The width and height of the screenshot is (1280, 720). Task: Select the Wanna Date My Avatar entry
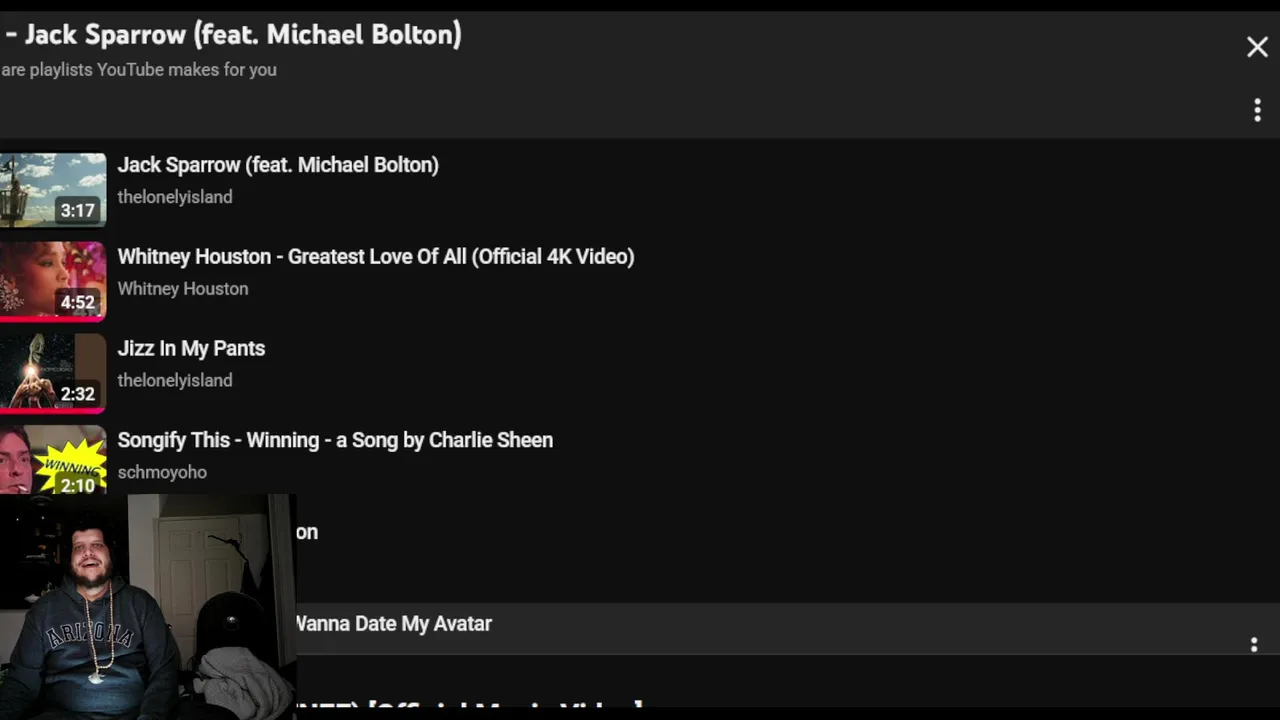click(394, 624)
